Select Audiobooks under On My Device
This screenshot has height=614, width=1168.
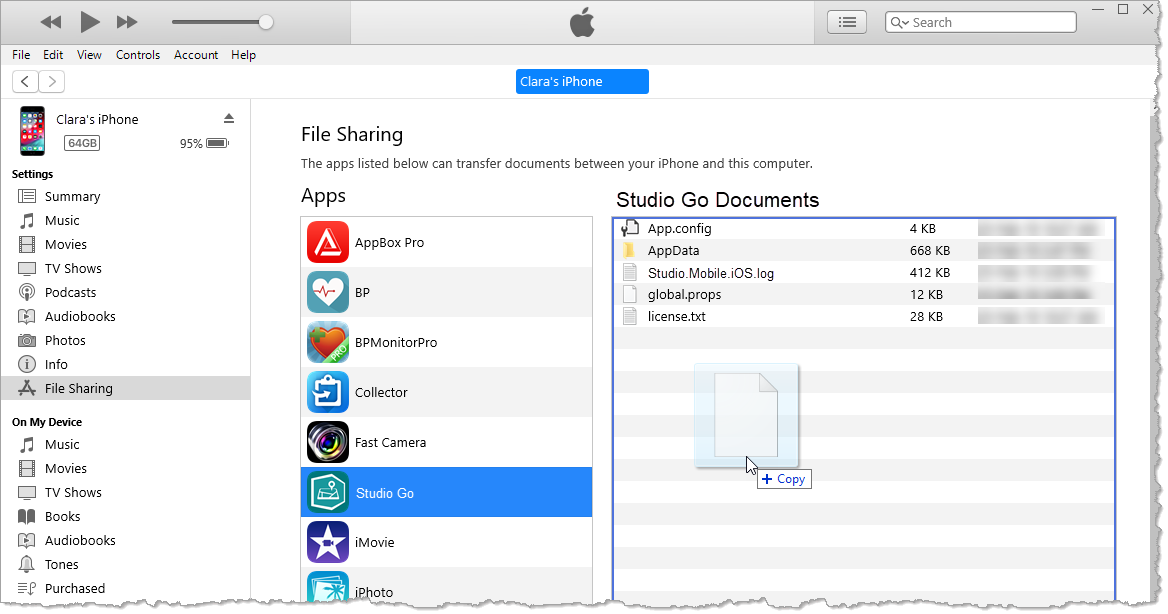click(80, 540)
